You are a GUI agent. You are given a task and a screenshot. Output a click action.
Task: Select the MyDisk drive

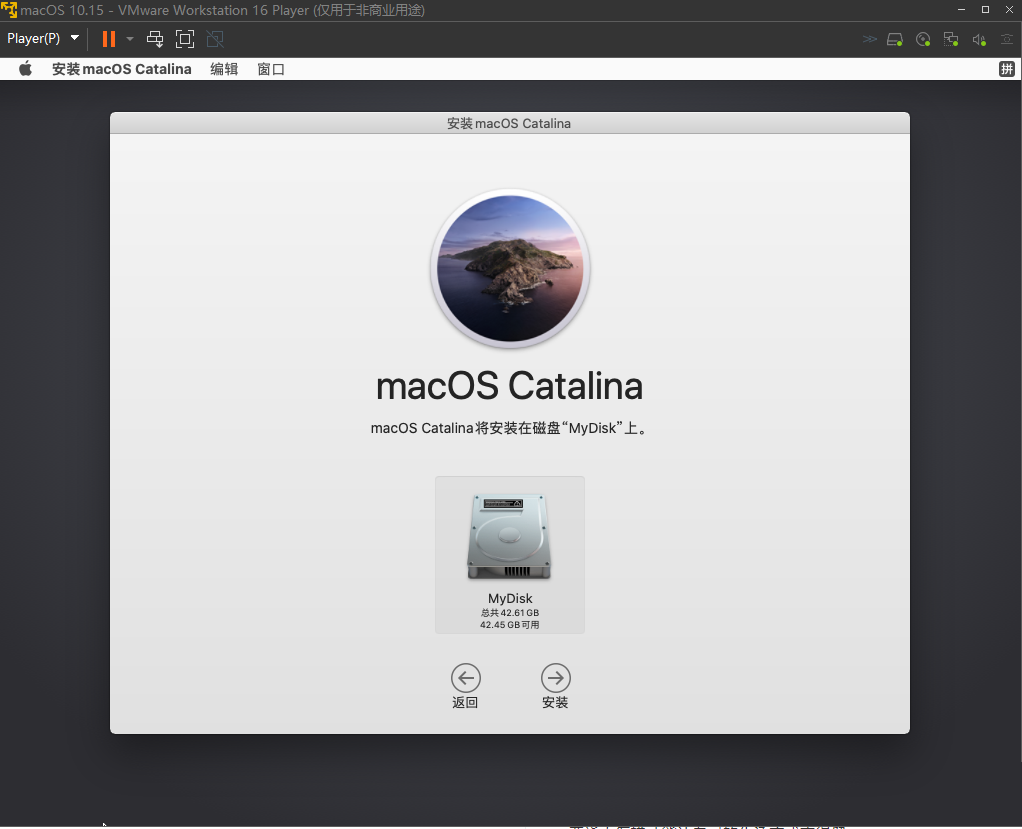[510, 555]
